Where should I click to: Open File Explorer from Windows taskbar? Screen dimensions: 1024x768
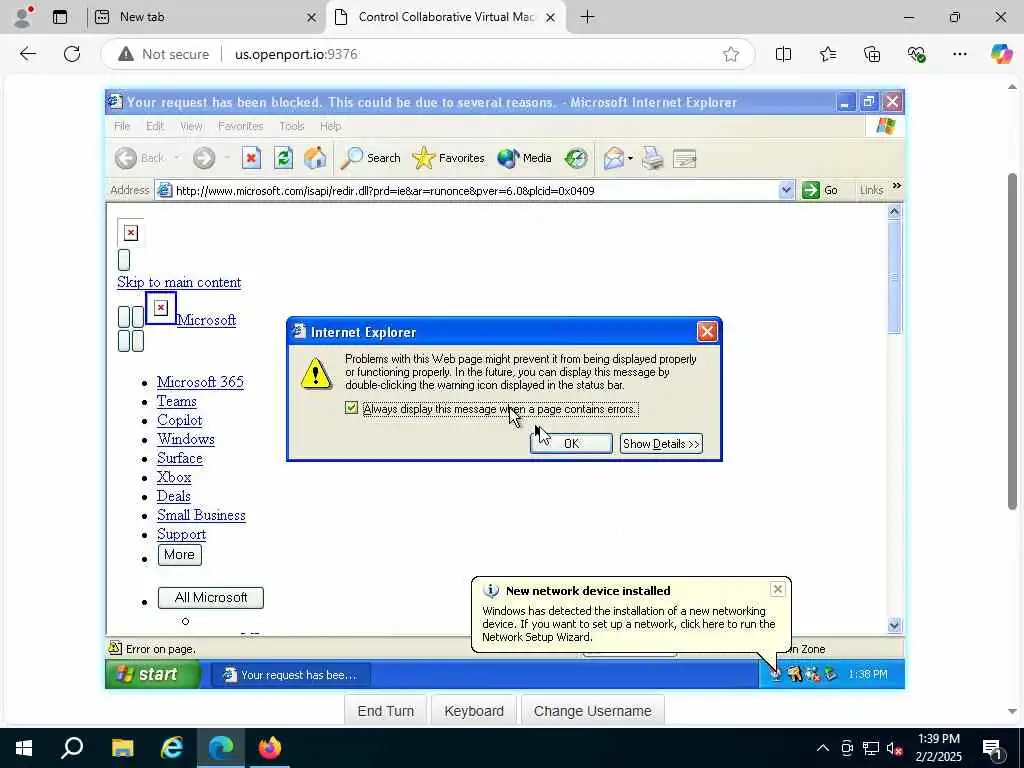[122, 747]
